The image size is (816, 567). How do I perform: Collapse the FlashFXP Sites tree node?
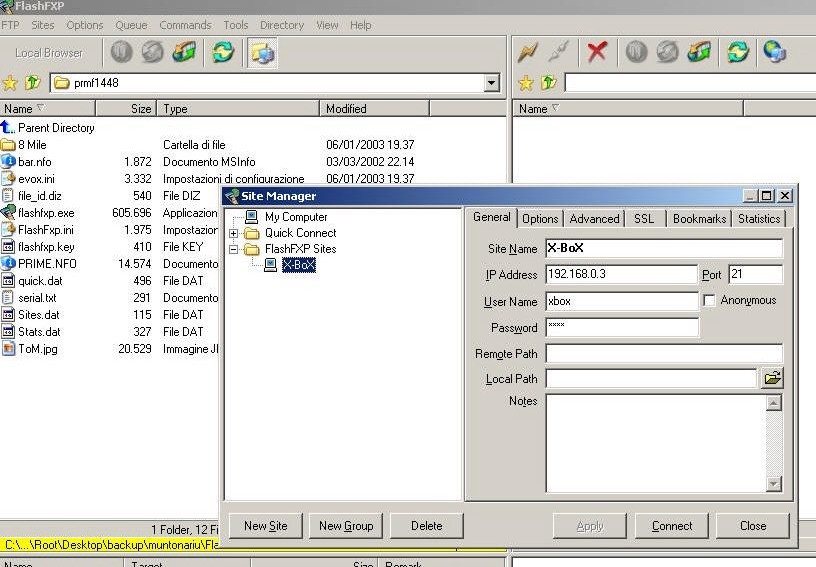click(x=234, y=249)
